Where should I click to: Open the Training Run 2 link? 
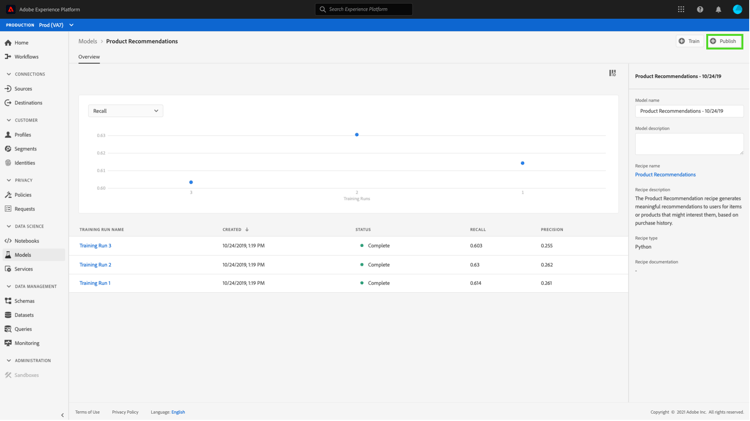click(95, 265)
